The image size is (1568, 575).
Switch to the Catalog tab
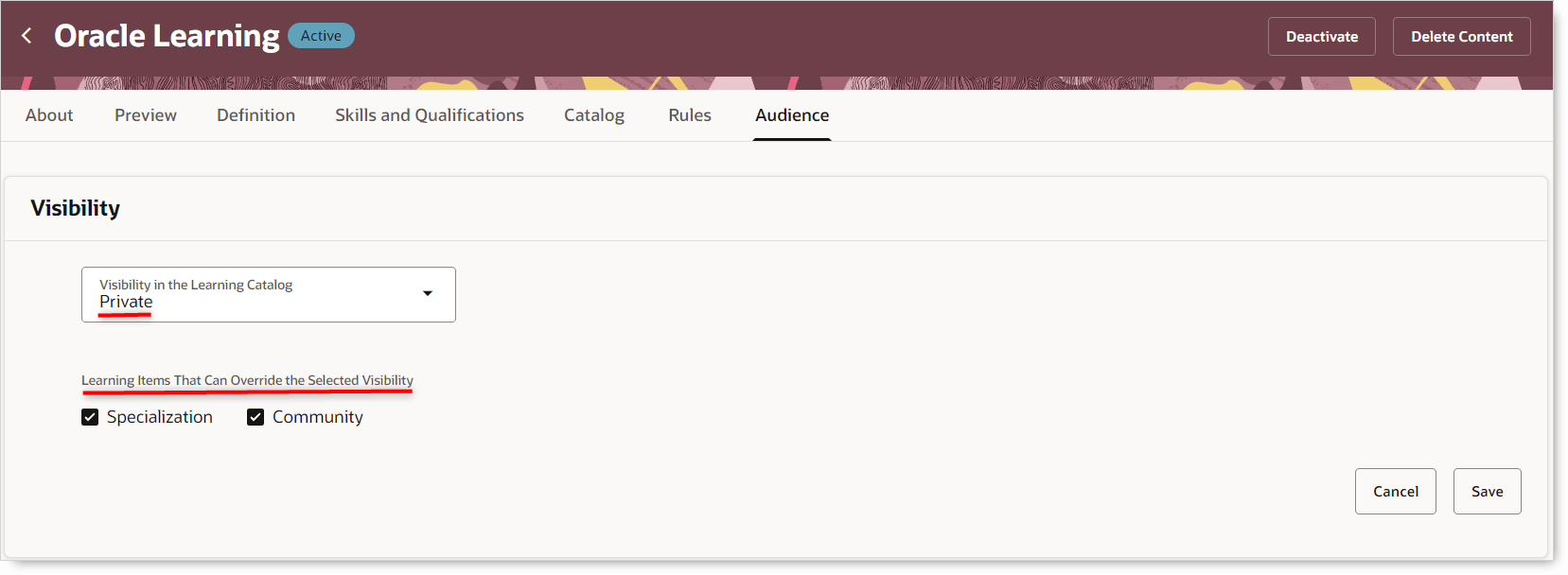(594, 115)
